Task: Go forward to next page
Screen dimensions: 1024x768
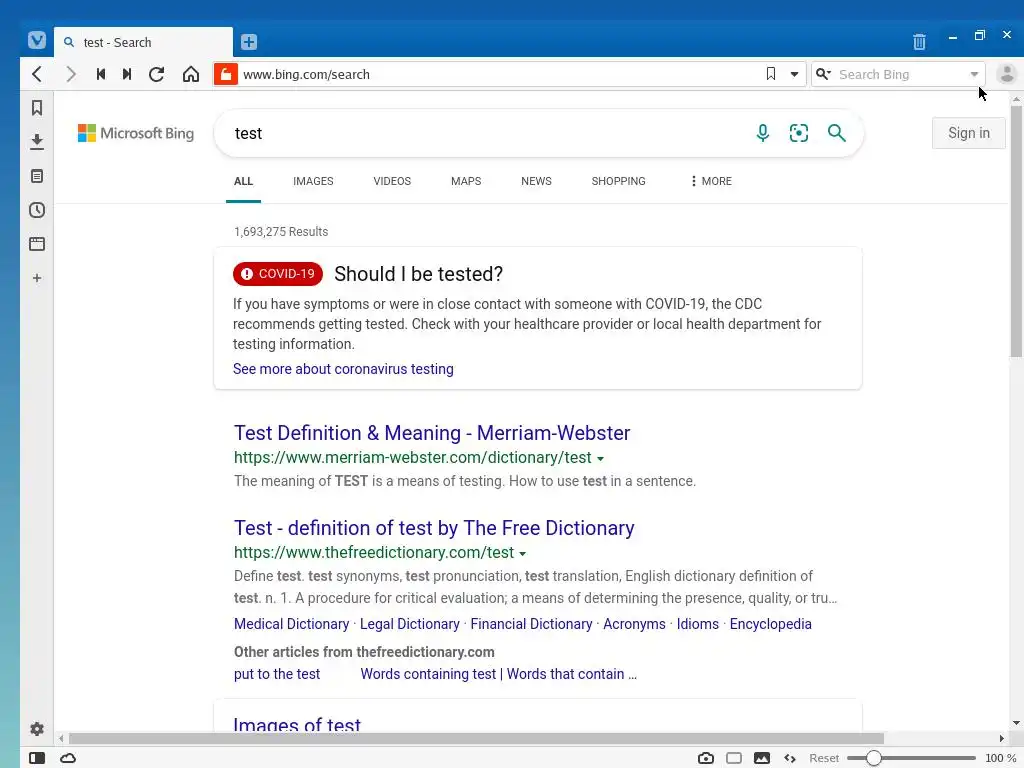Action: 71,74
